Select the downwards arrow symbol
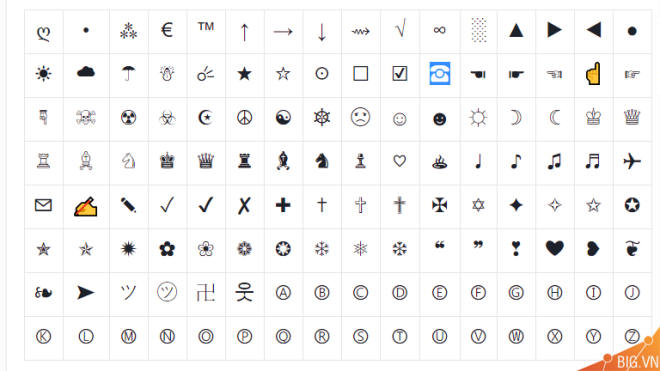 pyautogui.click(x=322, y=32)
